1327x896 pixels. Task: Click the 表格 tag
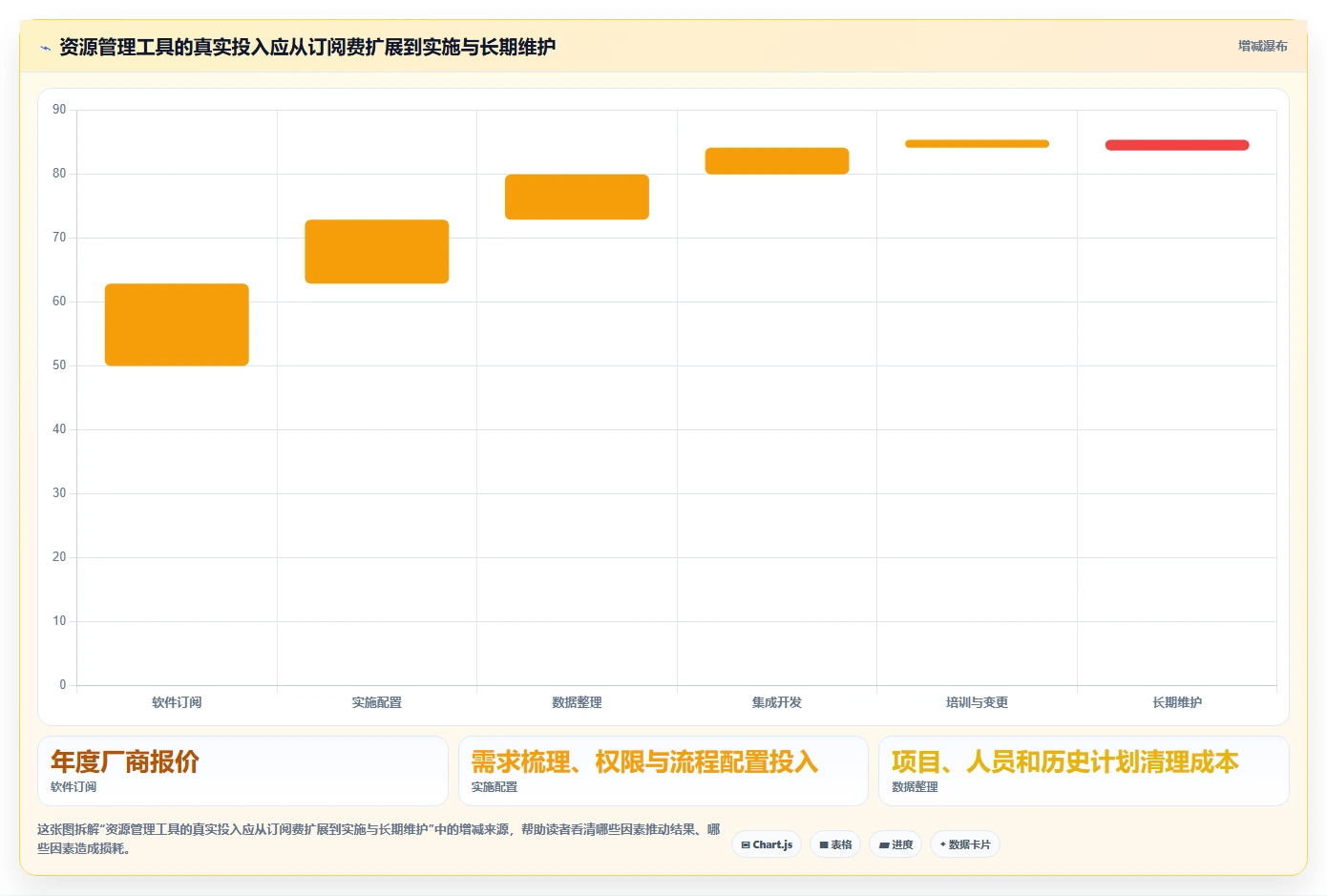click(835, 844)
